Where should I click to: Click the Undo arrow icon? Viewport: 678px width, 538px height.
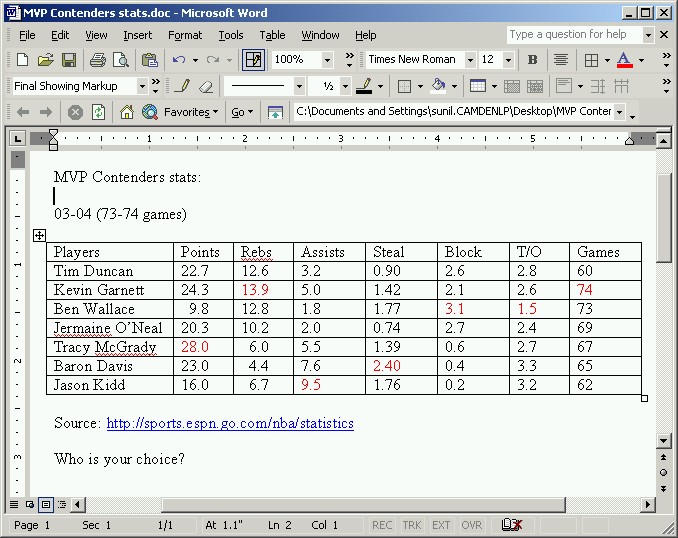pyautogui.click(x=179, y=60)
